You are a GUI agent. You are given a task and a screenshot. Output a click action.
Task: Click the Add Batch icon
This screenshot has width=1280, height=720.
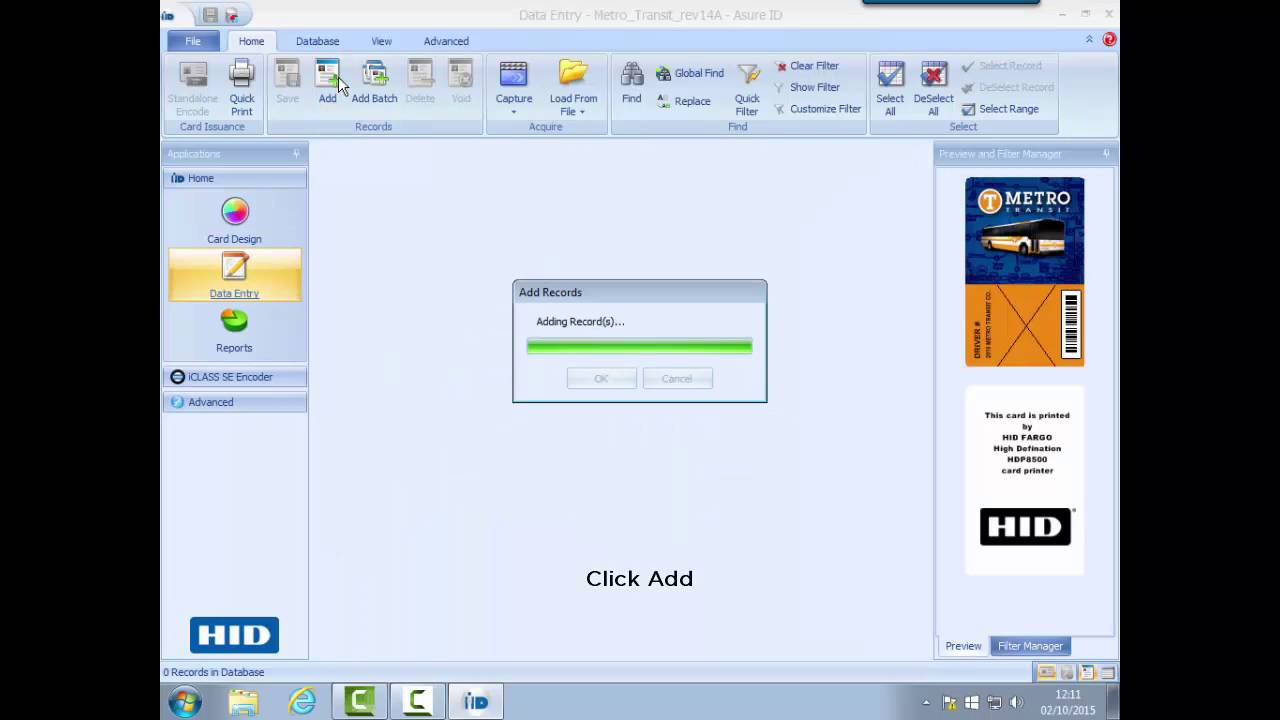[374, 74]
